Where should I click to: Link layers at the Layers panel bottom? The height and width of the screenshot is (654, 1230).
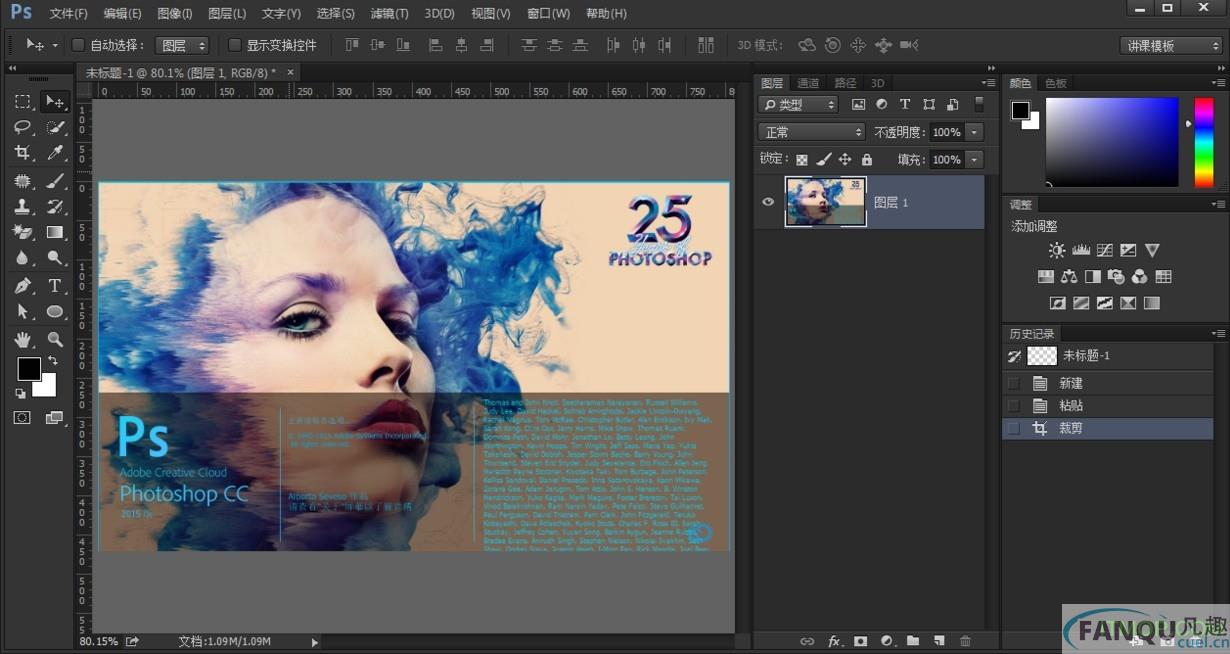pos(807,641)
